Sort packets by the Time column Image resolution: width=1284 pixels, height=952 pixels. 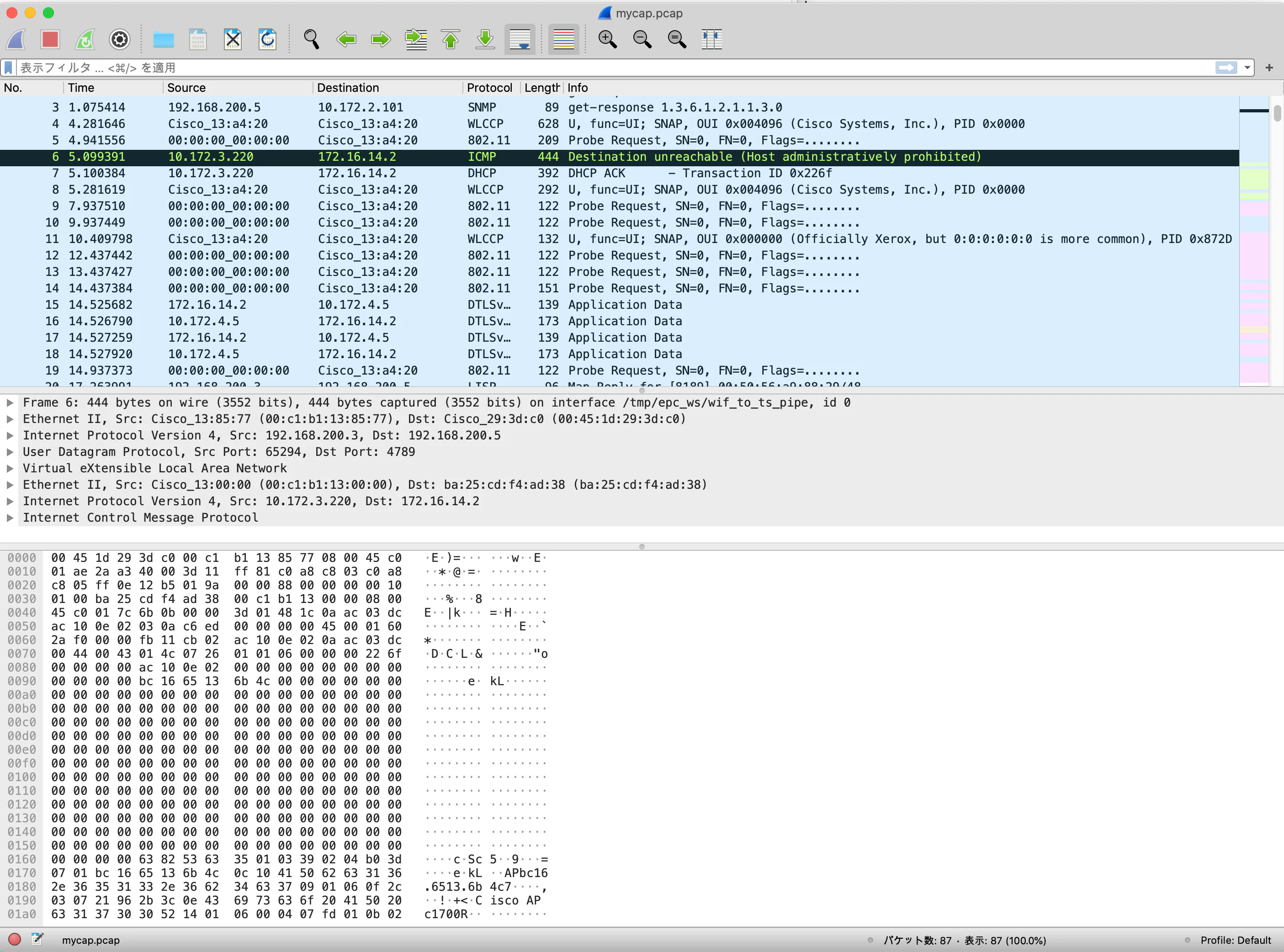tap(112, 88)
